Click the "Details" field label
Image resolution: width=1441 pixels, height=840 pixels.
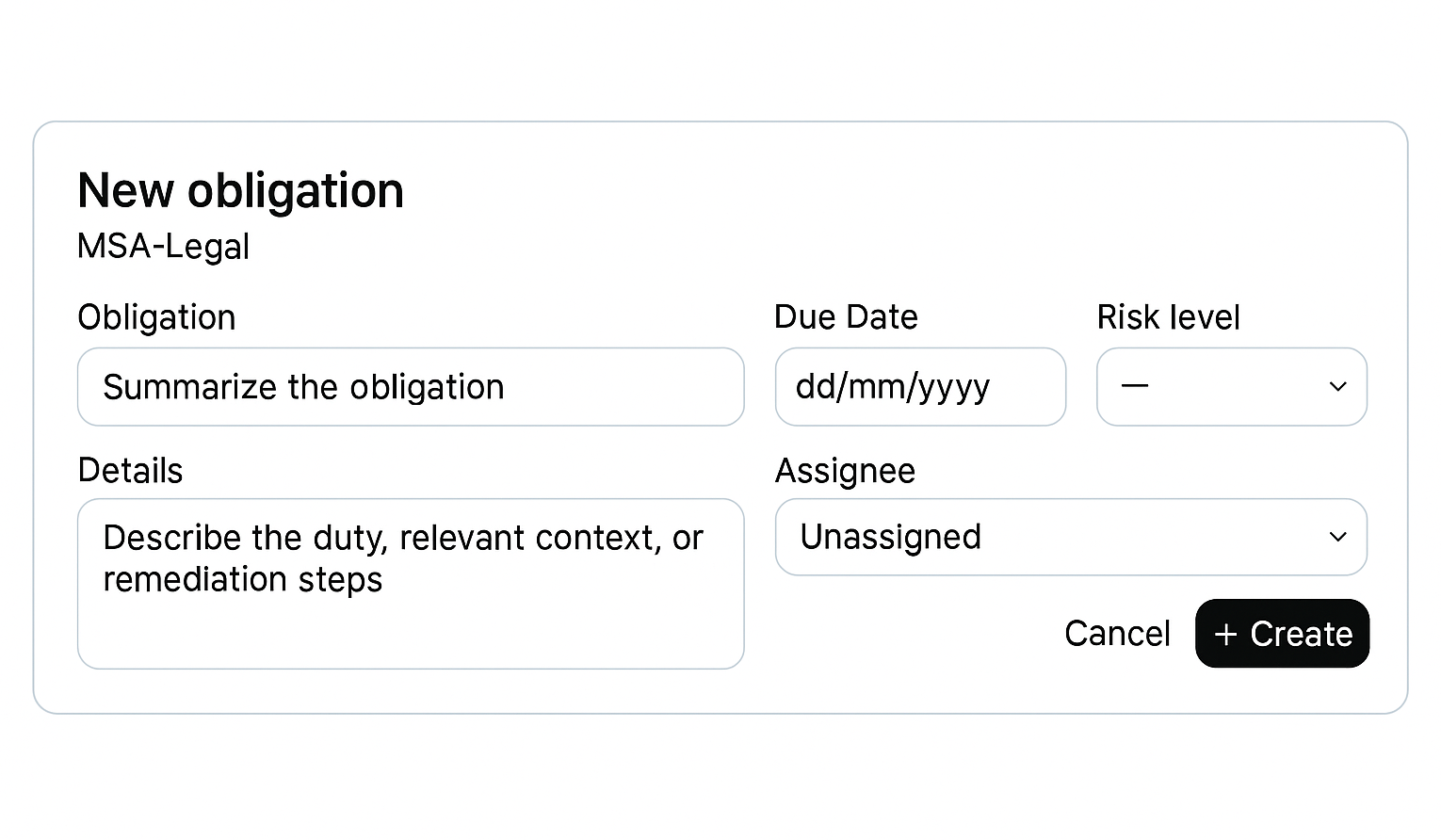coord(130,470)
